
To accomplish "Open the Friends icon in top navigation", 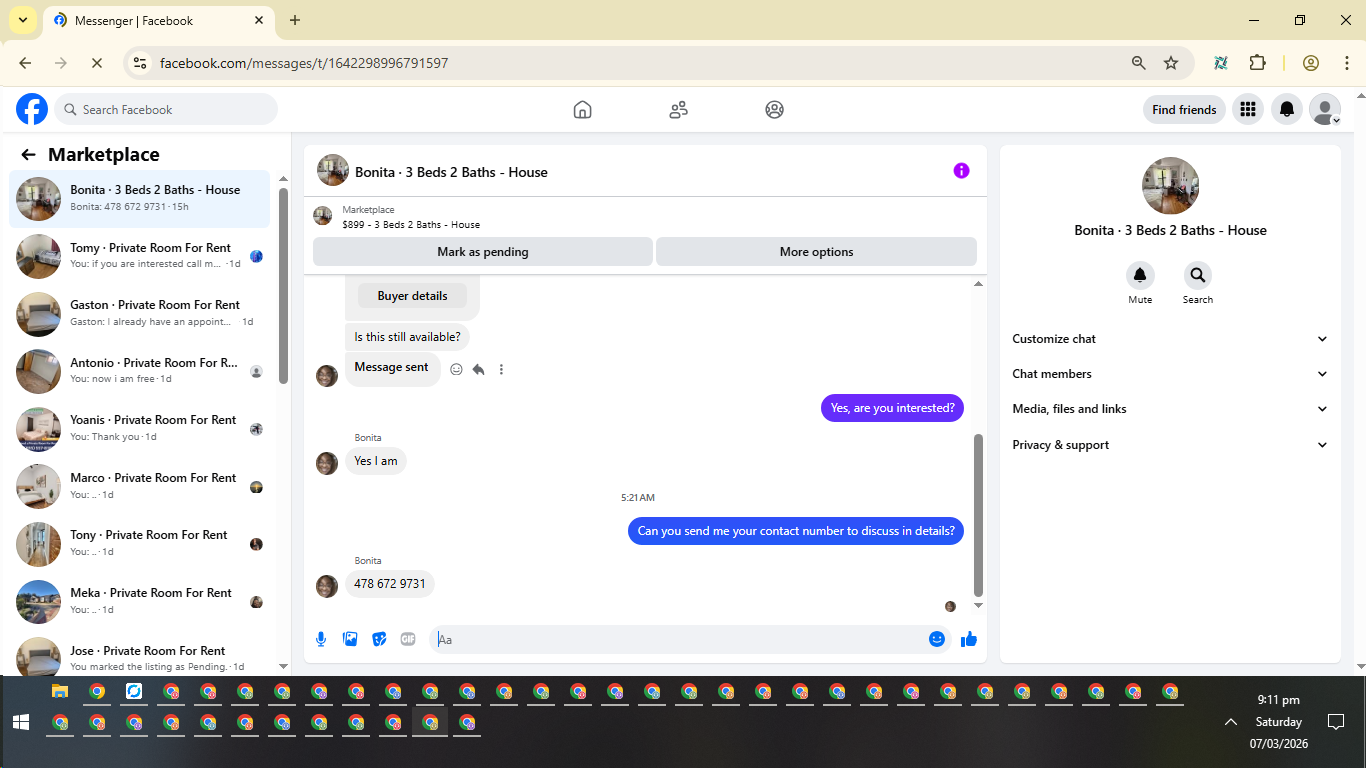I will (x=678, y=110).
